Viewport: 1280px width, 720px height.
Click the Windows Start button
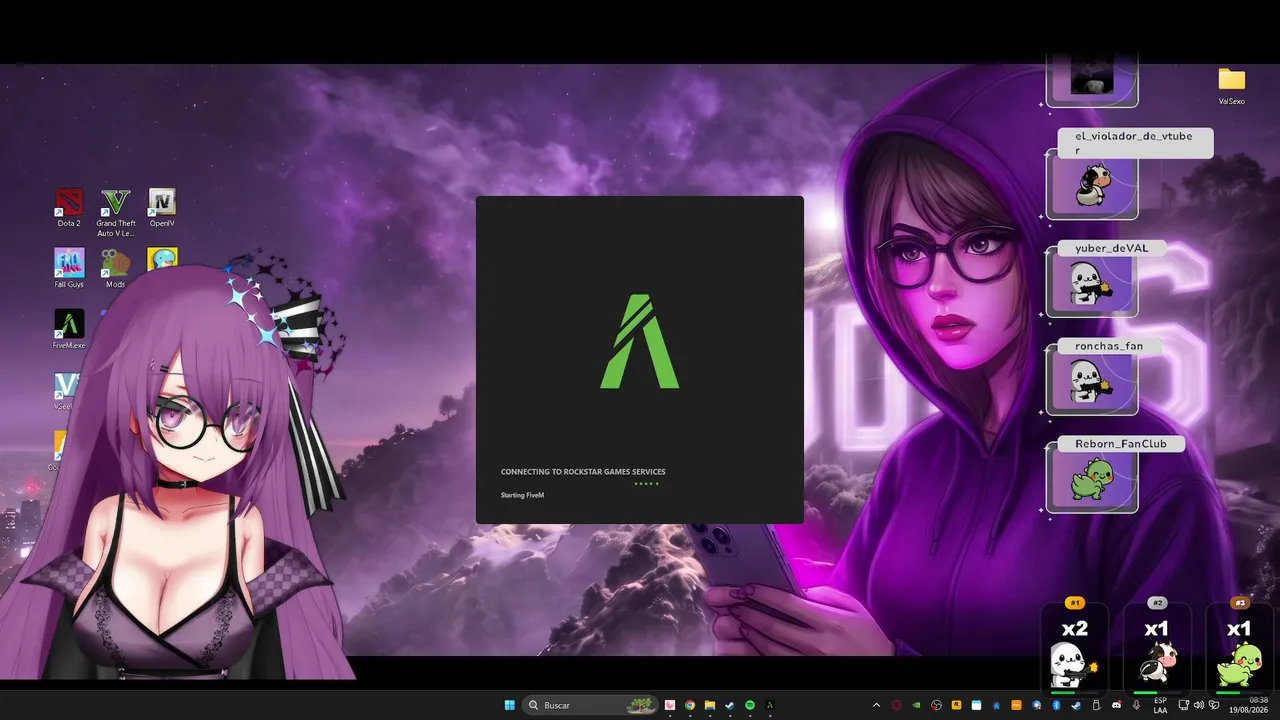pyautogui.click(x=509, y=705)
